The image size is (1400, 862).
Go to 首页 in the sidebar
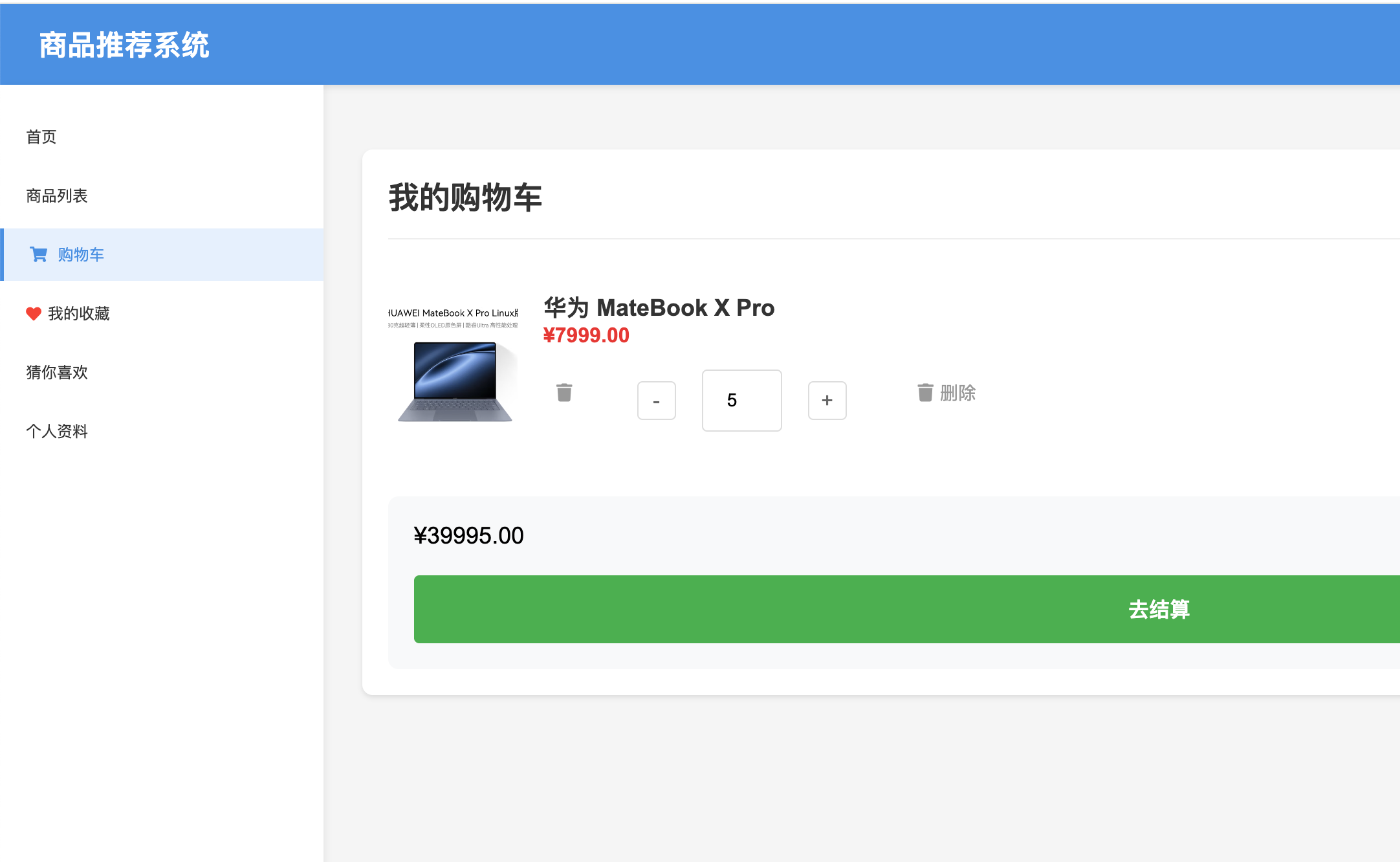pos(41,137)
